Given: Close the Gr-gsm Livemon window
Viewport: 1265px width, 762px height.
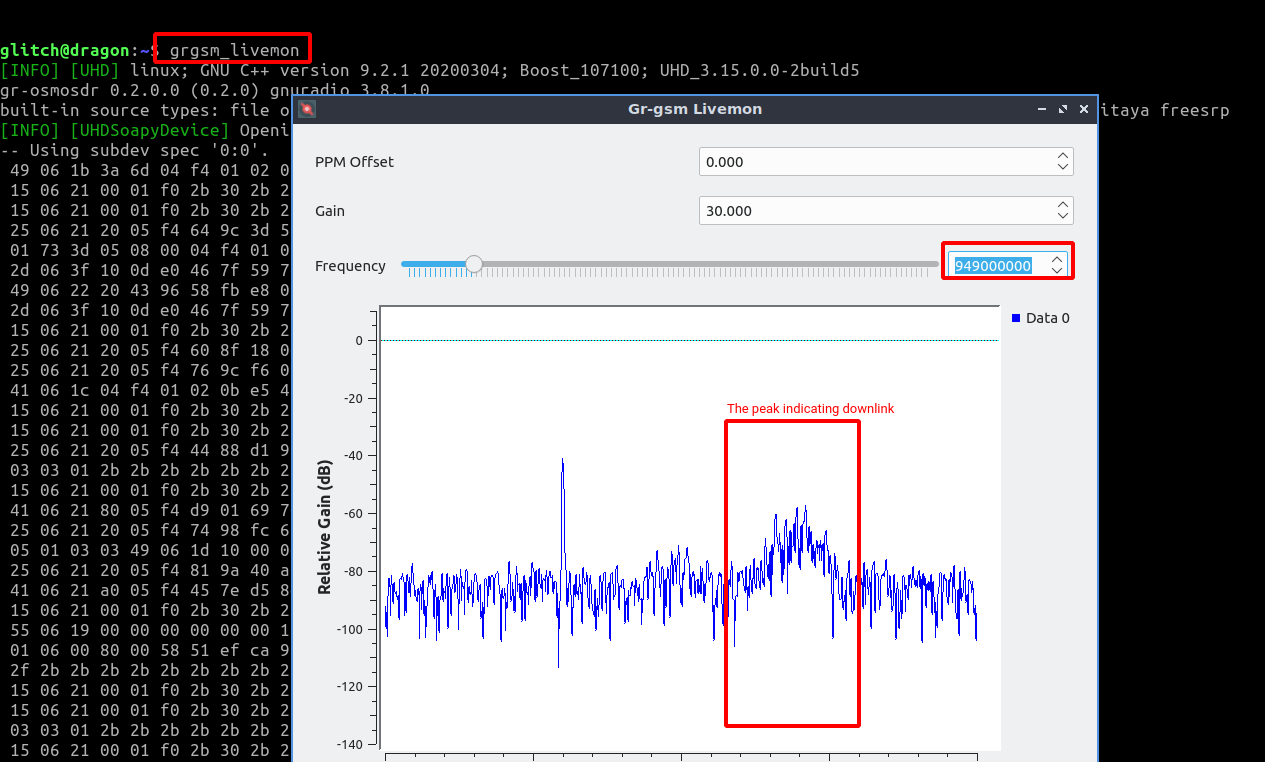Looking at the screenshot, I should (x=1083, y=109).
